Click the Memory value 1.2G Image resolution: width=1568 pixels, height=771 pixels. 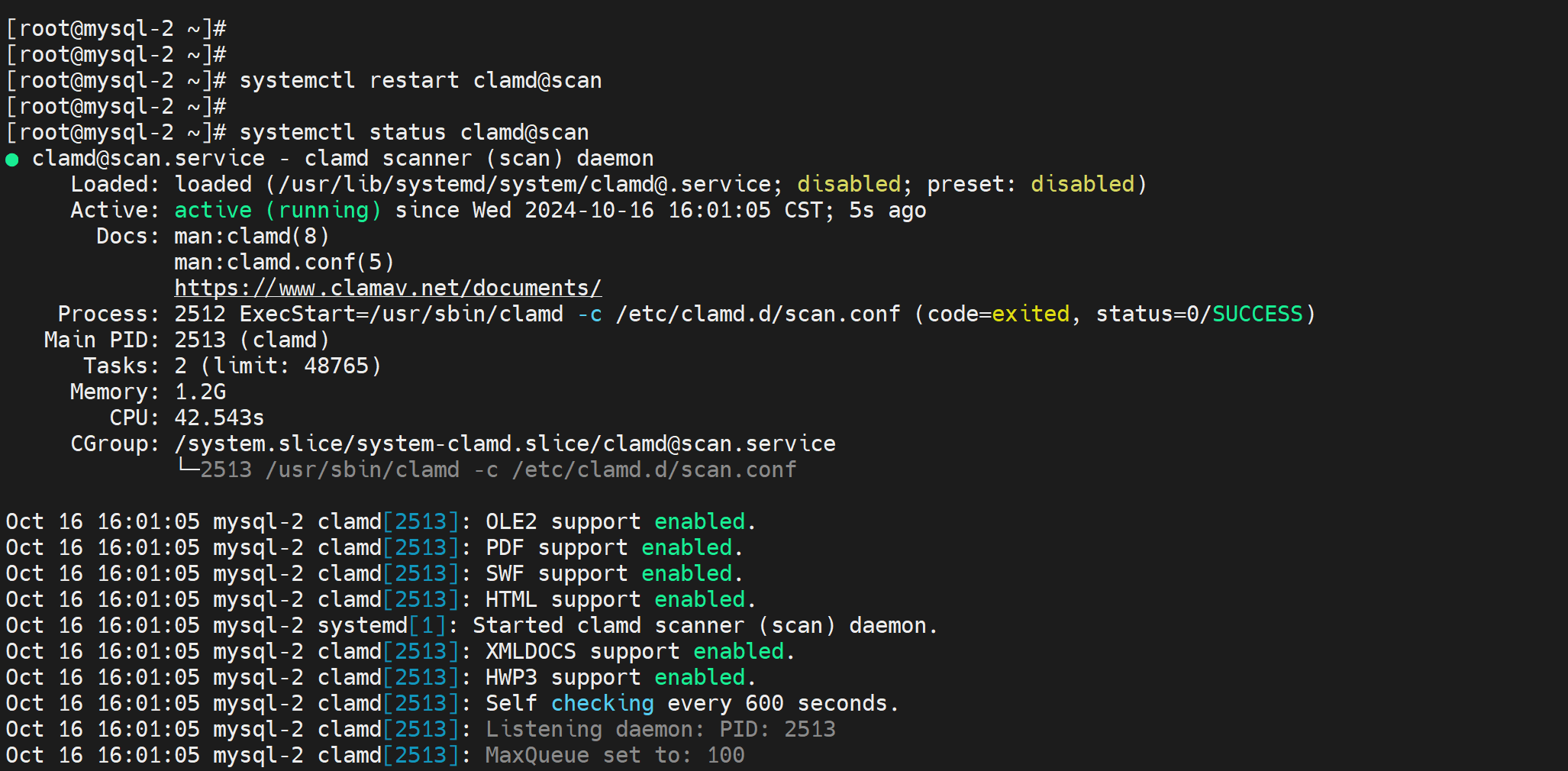pos(200,392)
